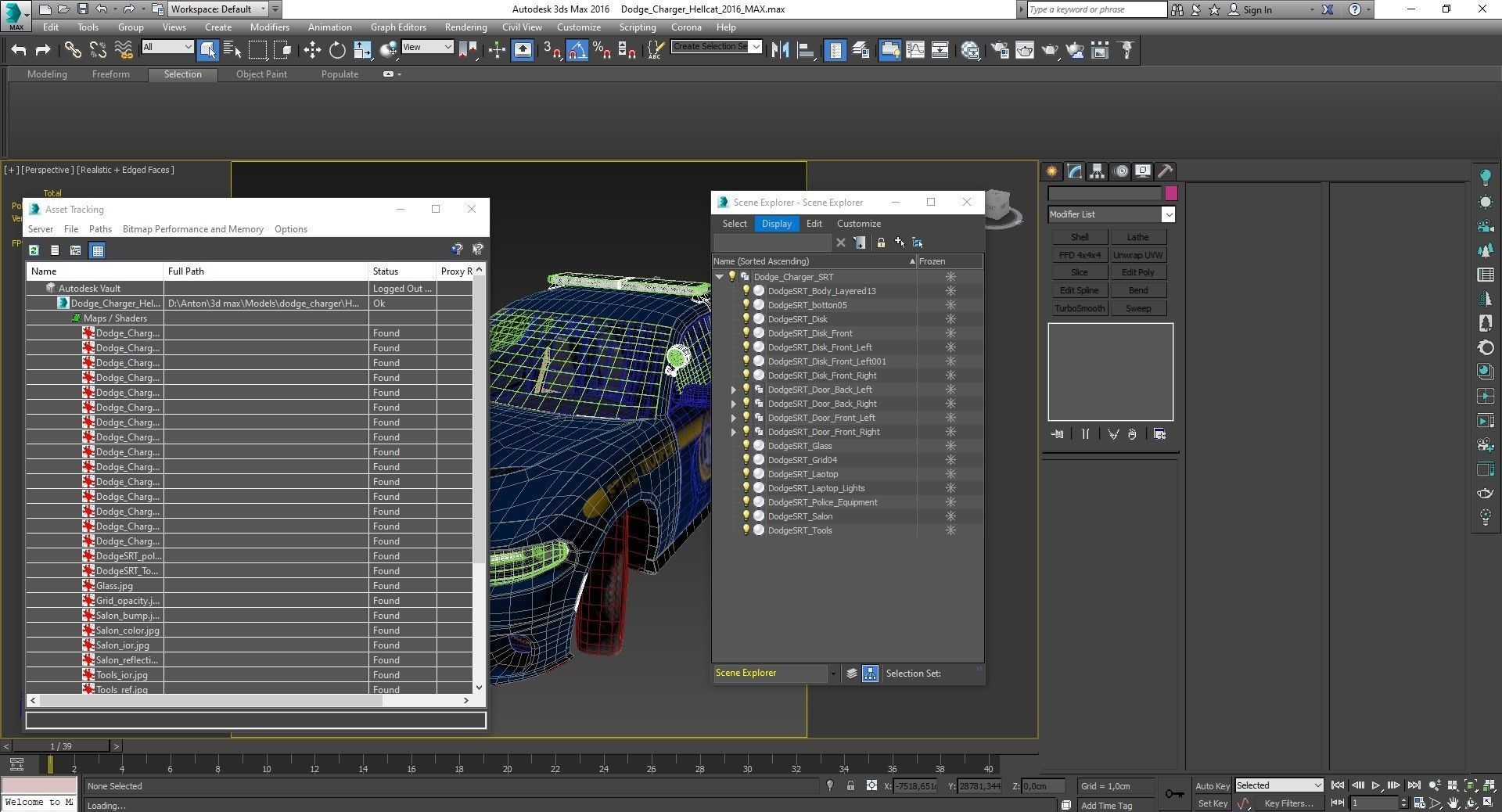The height and width of the screenshot is (812, 1502).
Task: Click the pink object color swatch
Action: coord(1171,193)
